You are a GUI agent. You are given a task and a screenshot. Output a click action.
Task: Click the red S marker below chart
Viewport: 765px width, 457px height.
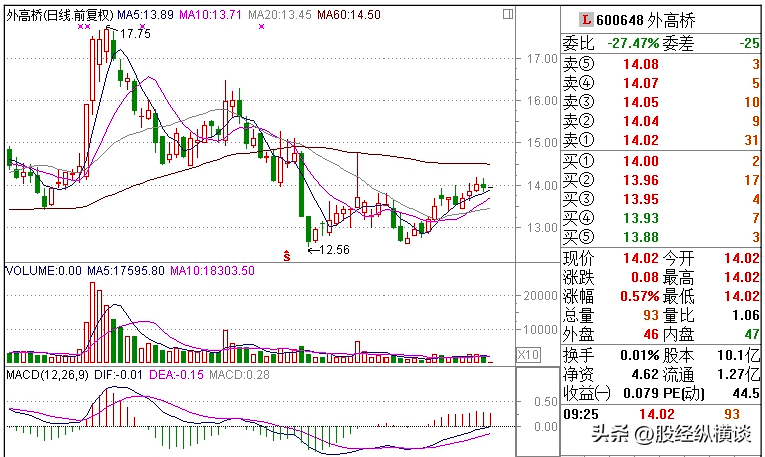tap(287, 256)
